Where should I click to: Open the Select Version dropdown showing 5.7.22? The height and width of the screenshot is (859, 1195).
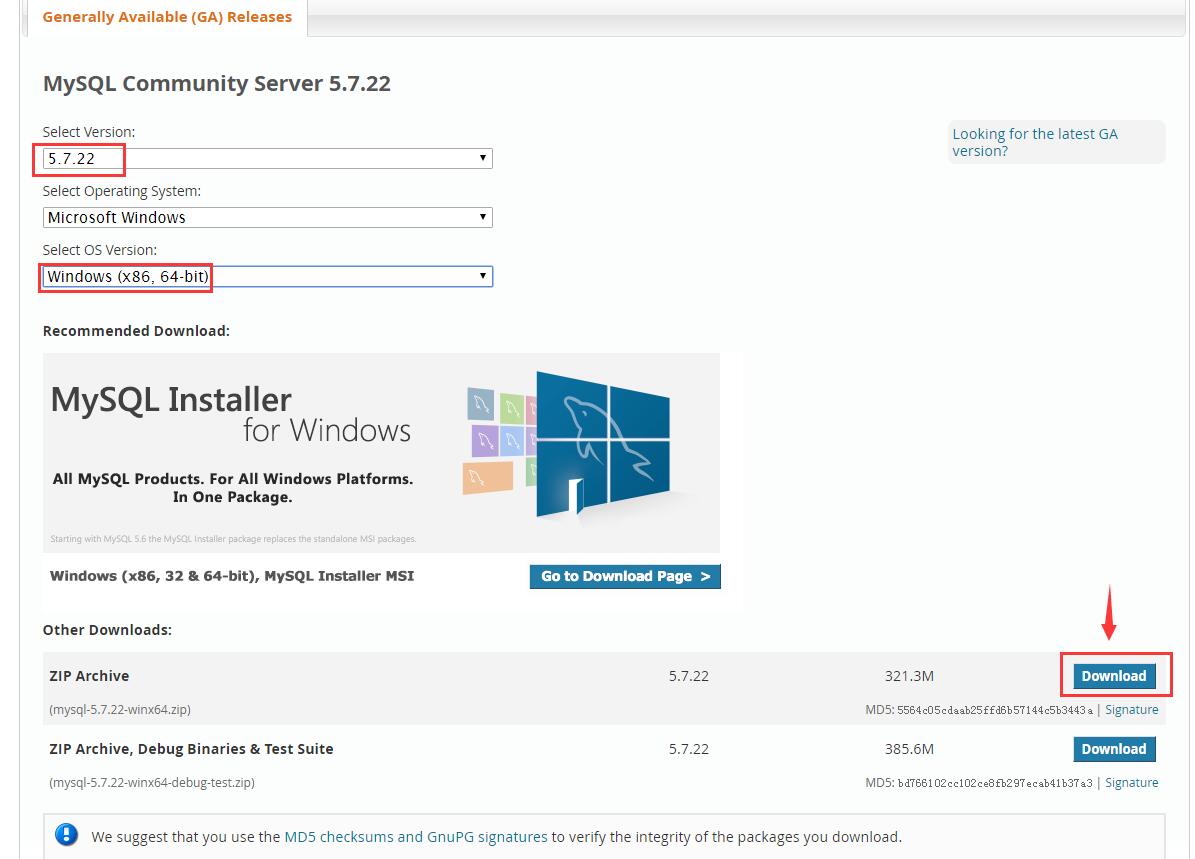tap(268, 159)
